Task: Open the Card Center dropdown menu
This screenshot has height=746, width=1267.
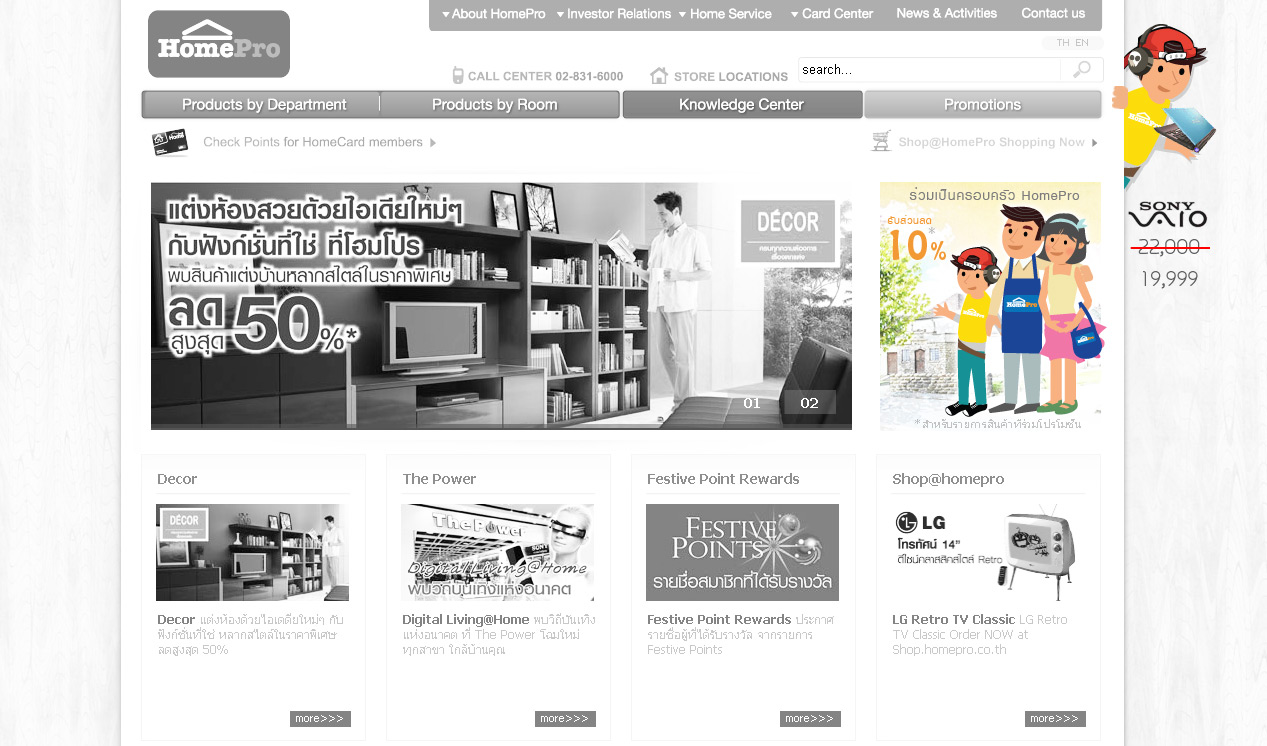Action: 832,14
